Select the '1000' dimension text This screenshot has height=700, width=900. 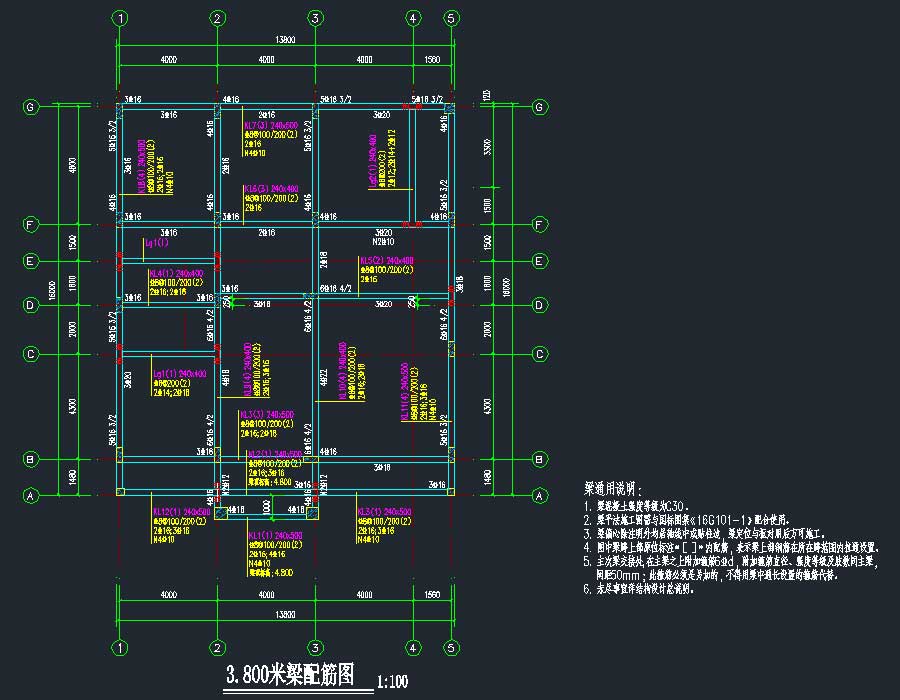click(266, 507)
